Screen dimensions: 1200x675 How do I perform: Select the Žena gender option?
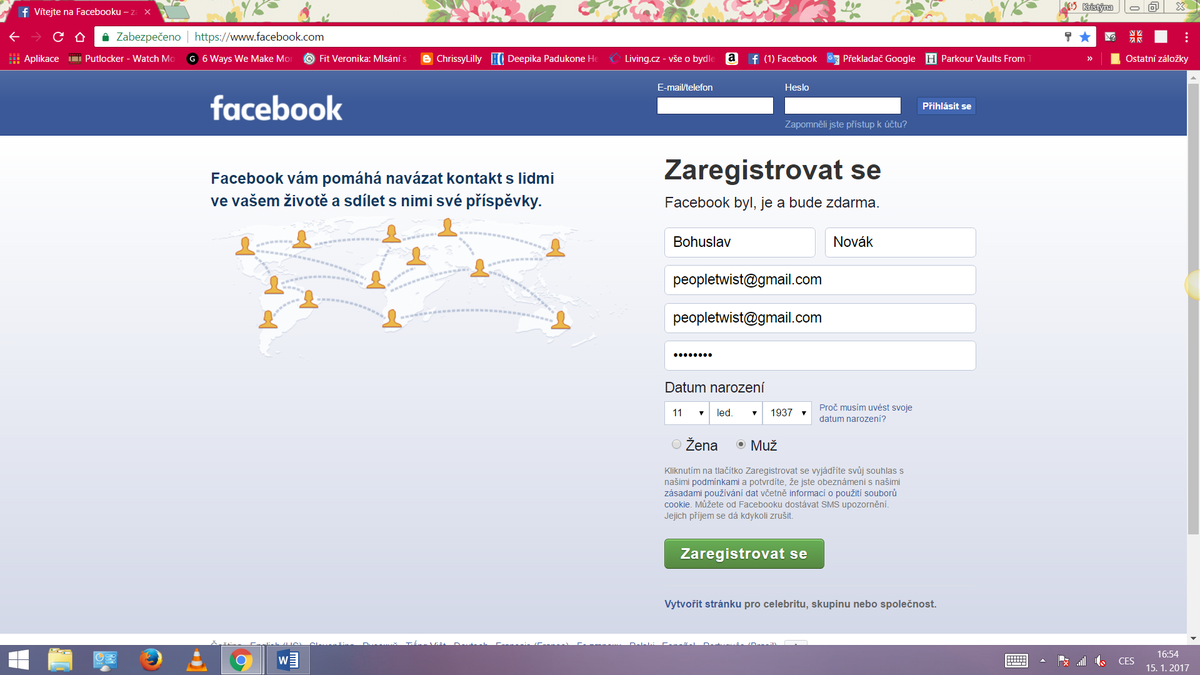(676, 445)
